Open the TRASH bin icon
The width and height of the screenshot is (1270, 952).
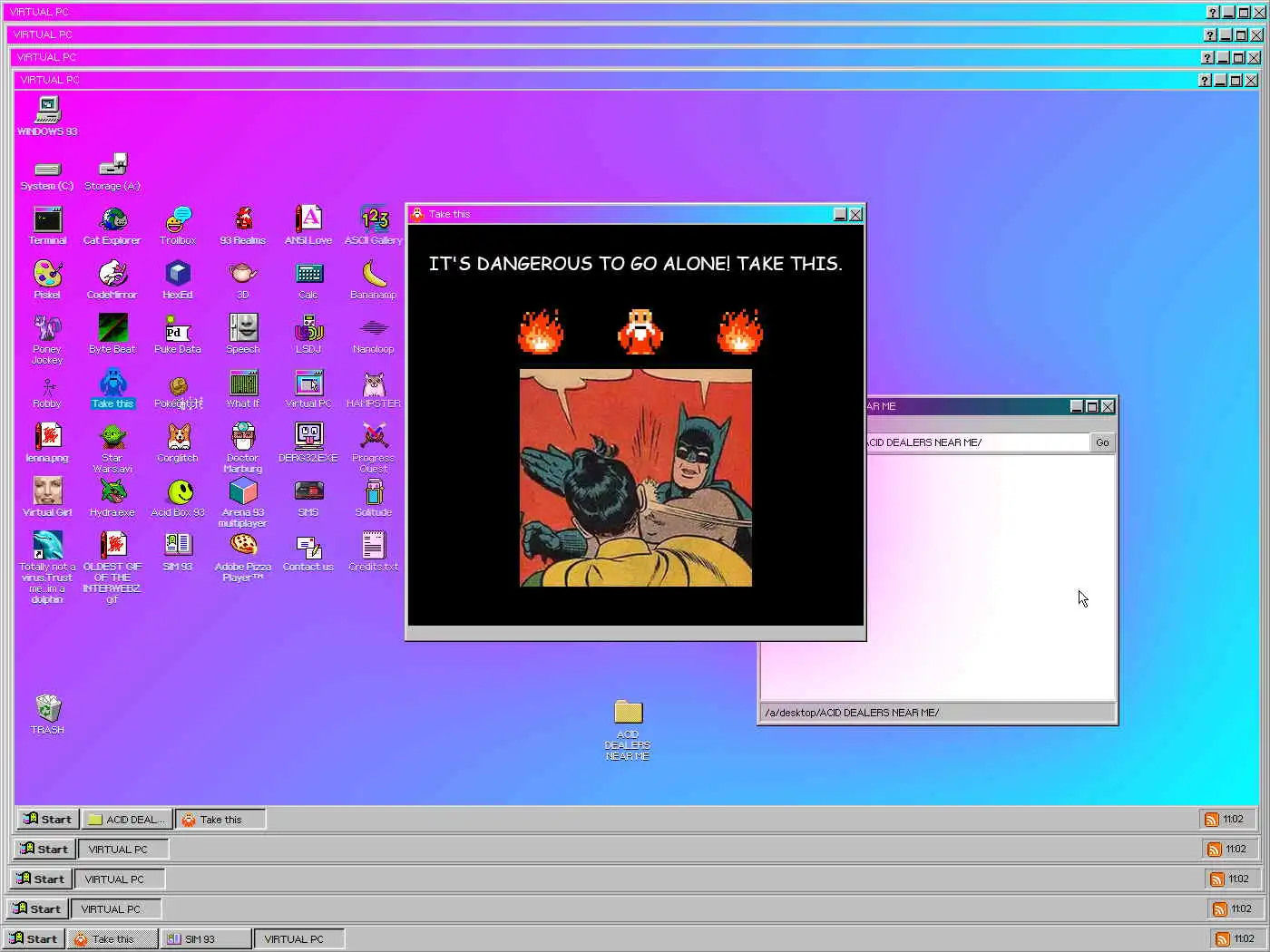pyautogui.click(x=47, y=714)
